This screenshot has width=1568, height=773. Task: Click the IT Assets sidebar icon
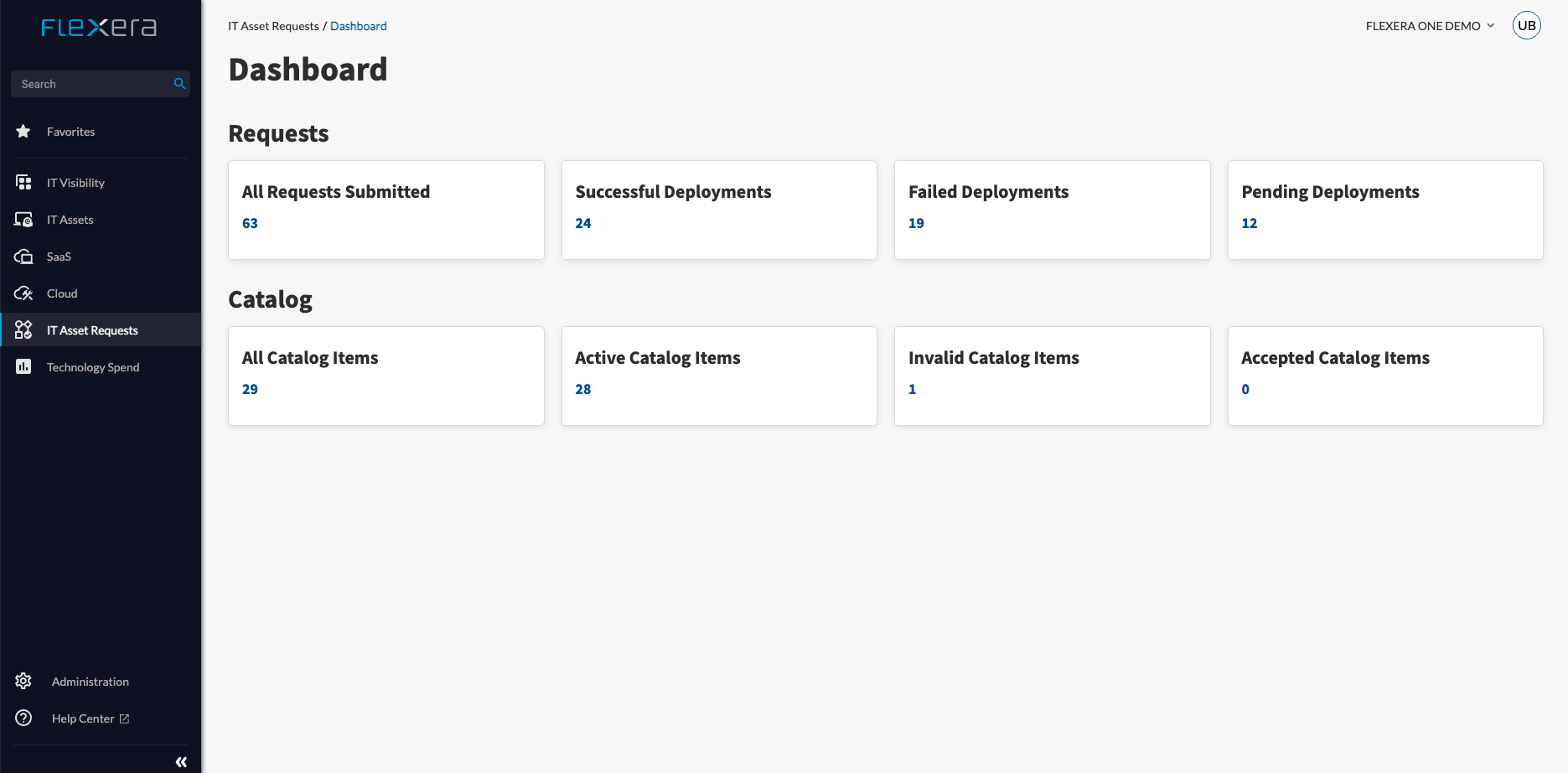(x=23, y=220)
